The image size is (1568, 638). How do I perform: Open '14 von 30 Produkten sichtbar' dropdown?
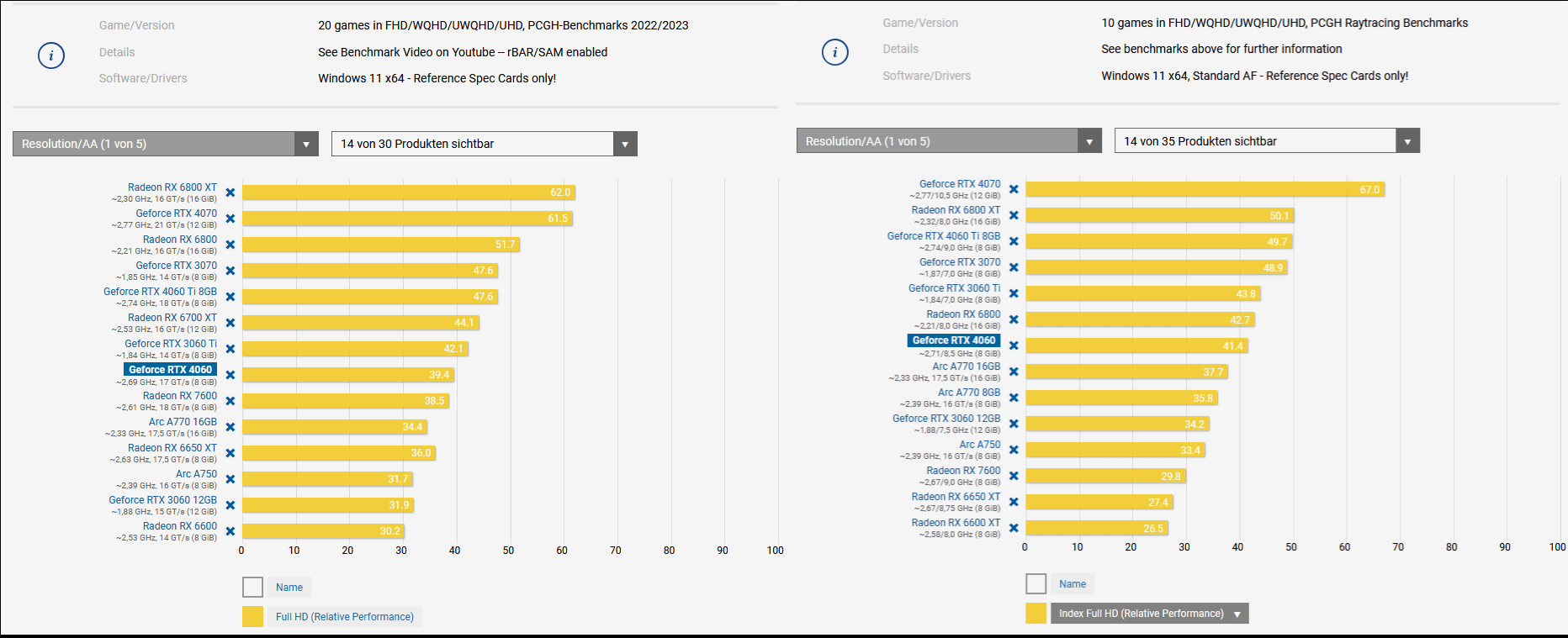pyautogui.click(x=485, y=144)
